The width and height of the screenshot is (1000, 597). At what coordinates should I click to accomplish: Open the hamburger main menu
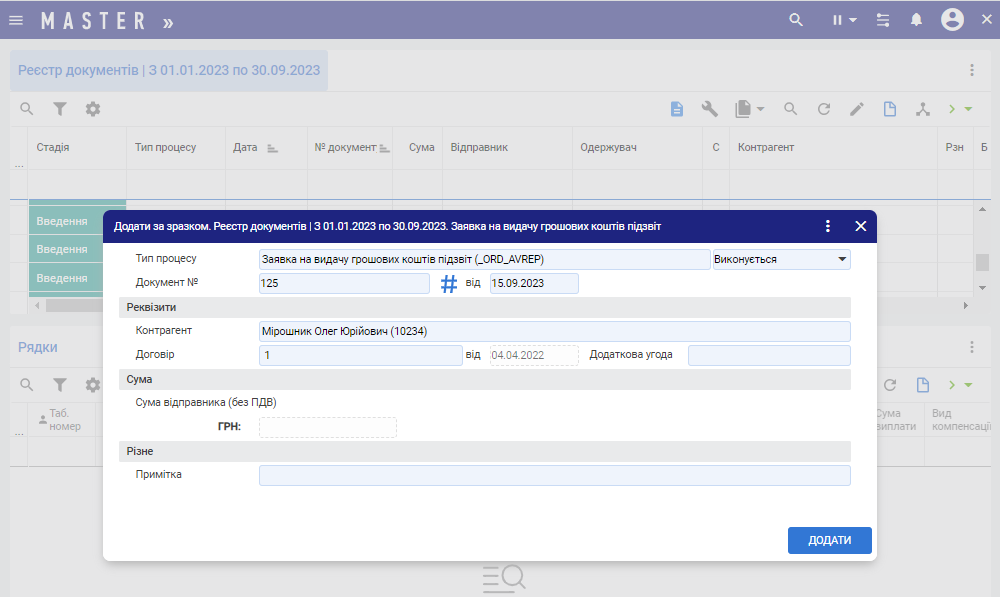[16, 20]
